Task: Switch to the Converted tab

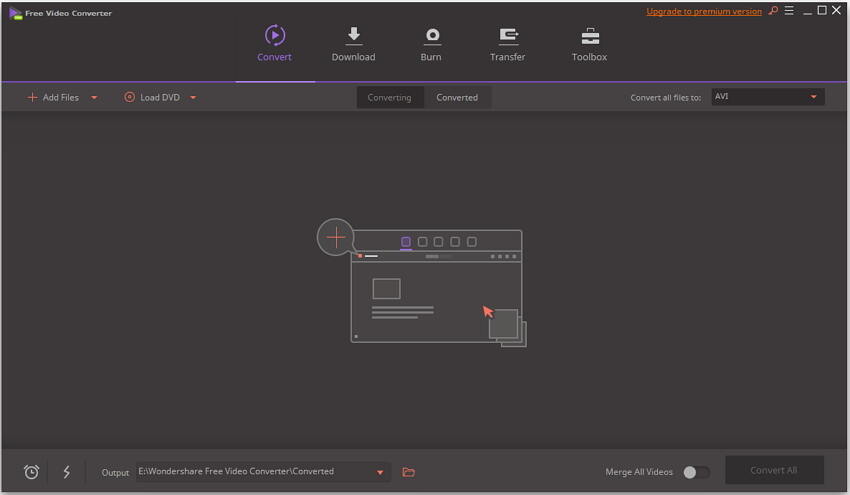Action: click(x=457, y=98)
